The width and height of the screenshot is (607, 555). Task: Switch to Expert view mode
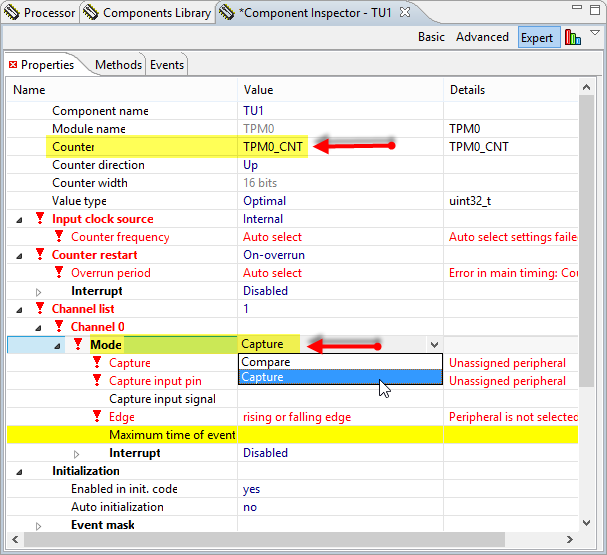click(x=537, y=37)
